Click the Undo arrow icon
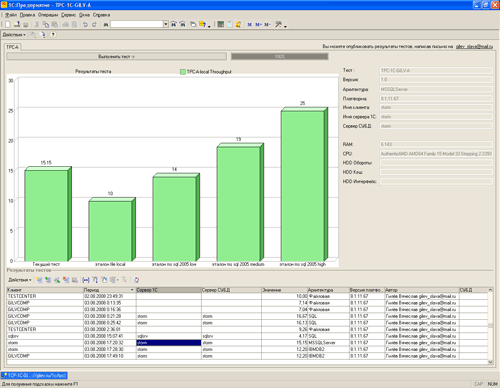This screenshot has width=500, height=388. (x=85, y=24)
